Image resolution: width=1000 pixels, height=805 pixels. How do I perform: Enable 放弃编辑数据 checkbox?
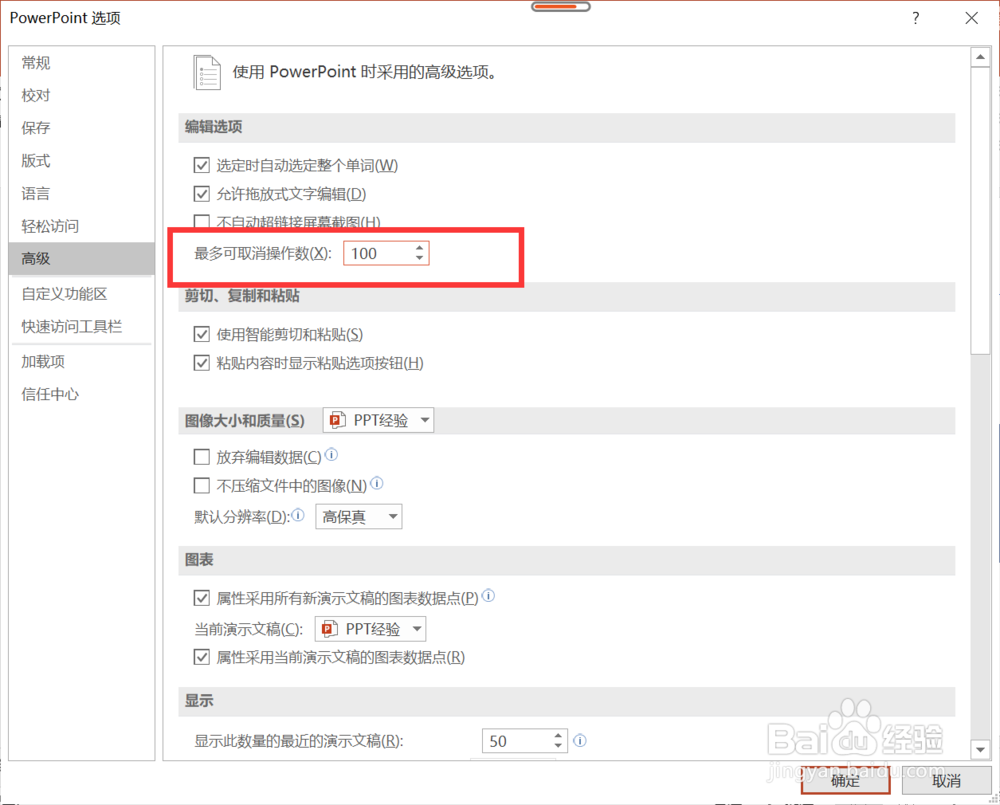coord(202,457)
